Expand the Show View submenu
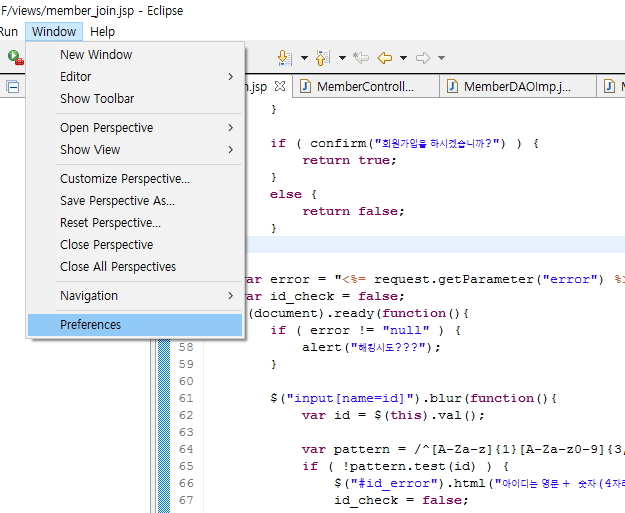 (135, 149)
